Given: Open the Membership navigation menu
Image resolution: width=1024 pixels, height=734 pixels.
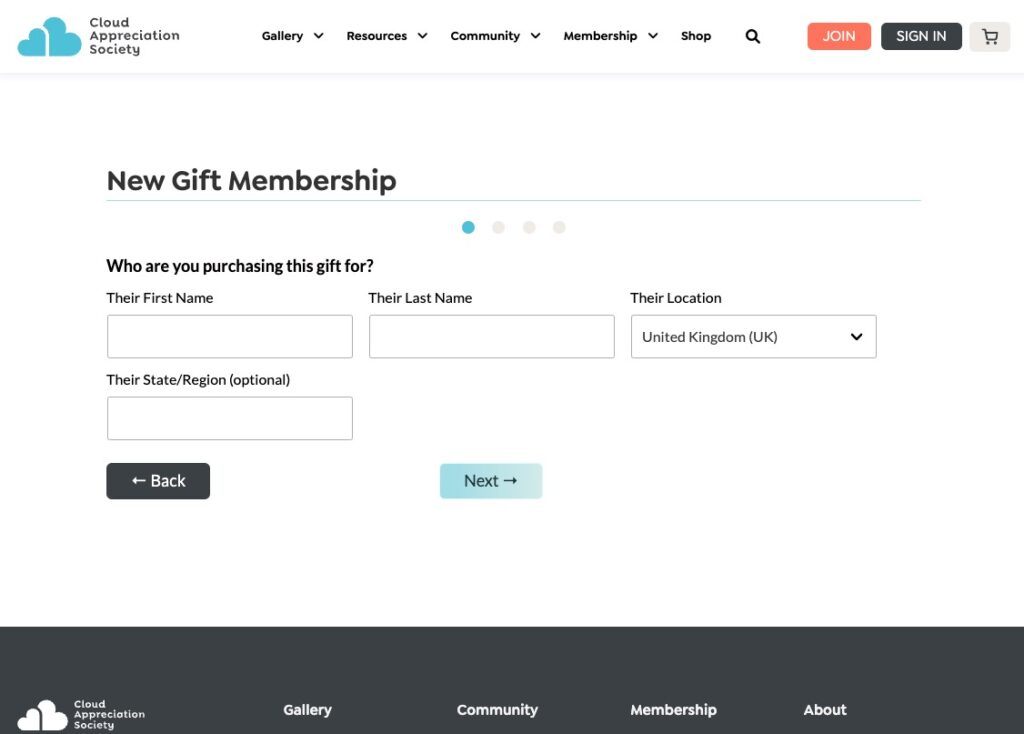Looking at the screenshot, I should [x=610, y=36].
